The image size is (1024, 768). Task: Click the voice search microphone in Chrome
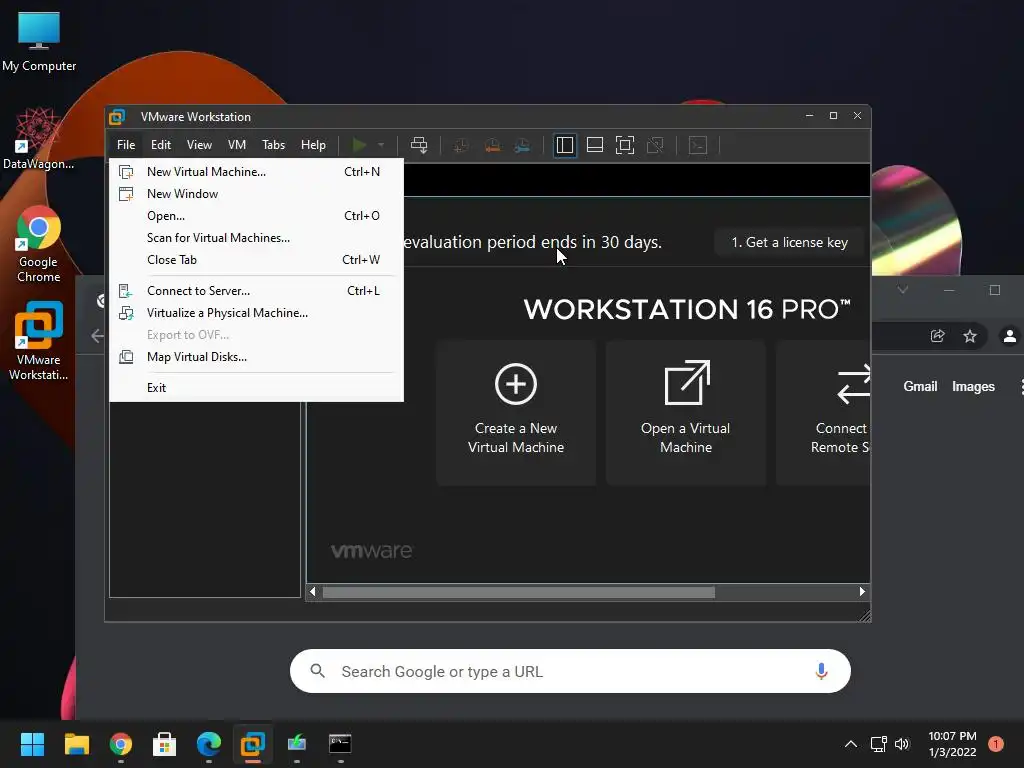pyautogui.click(x=822, y=671)
